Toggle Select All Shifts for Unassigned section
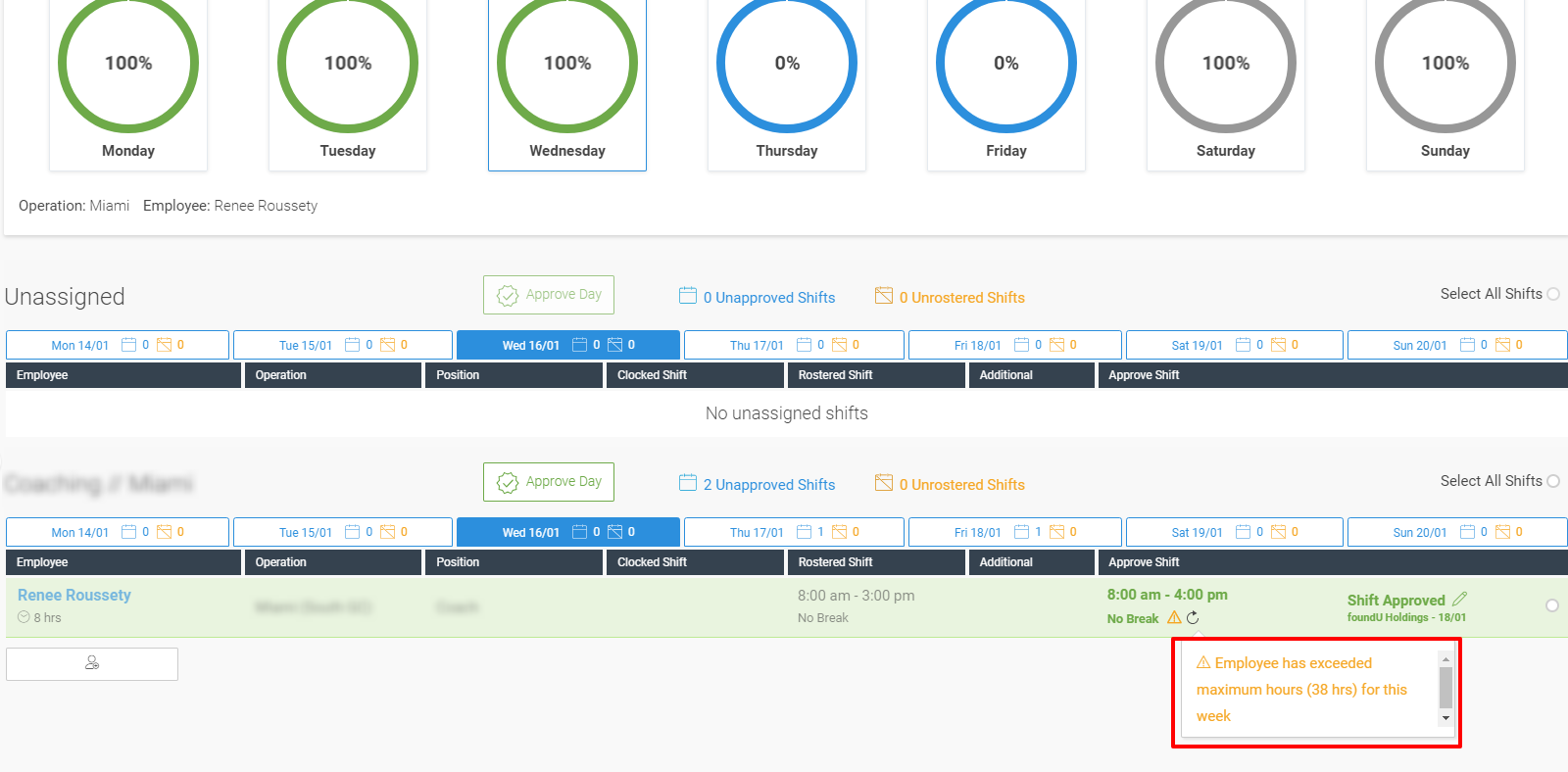Viewport: 1568px width, 772px height. pos(1553,294)
